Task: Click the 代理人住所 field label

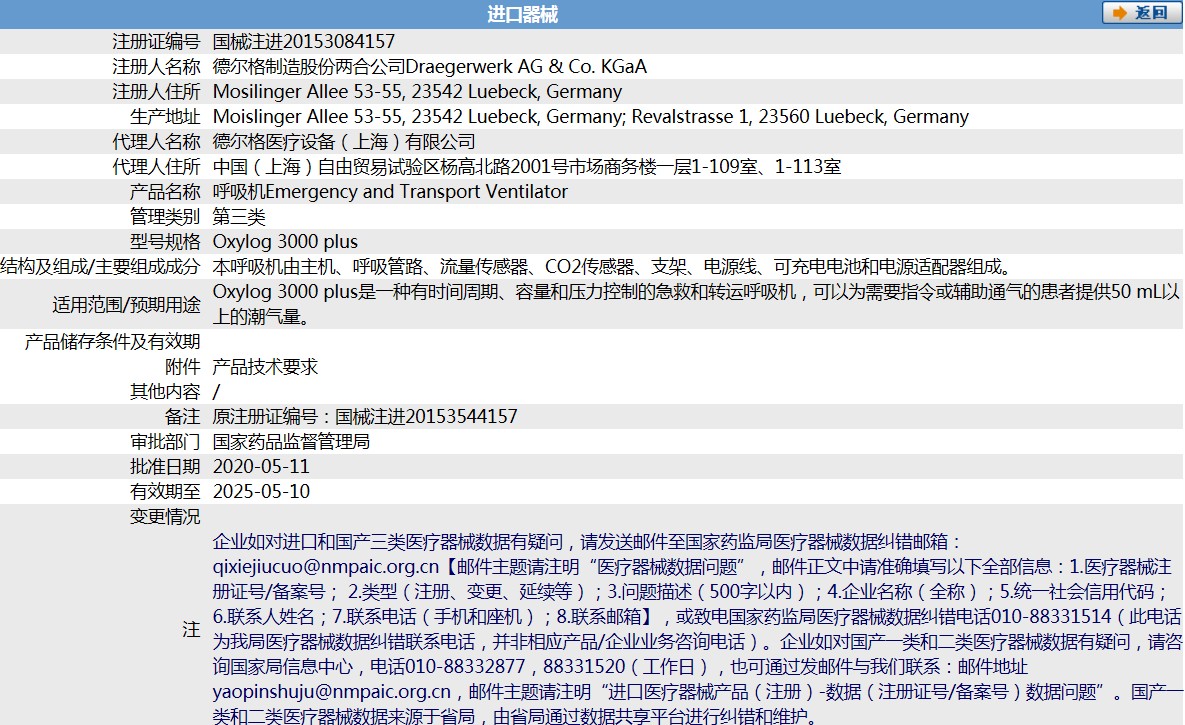Action: (156, 166)
